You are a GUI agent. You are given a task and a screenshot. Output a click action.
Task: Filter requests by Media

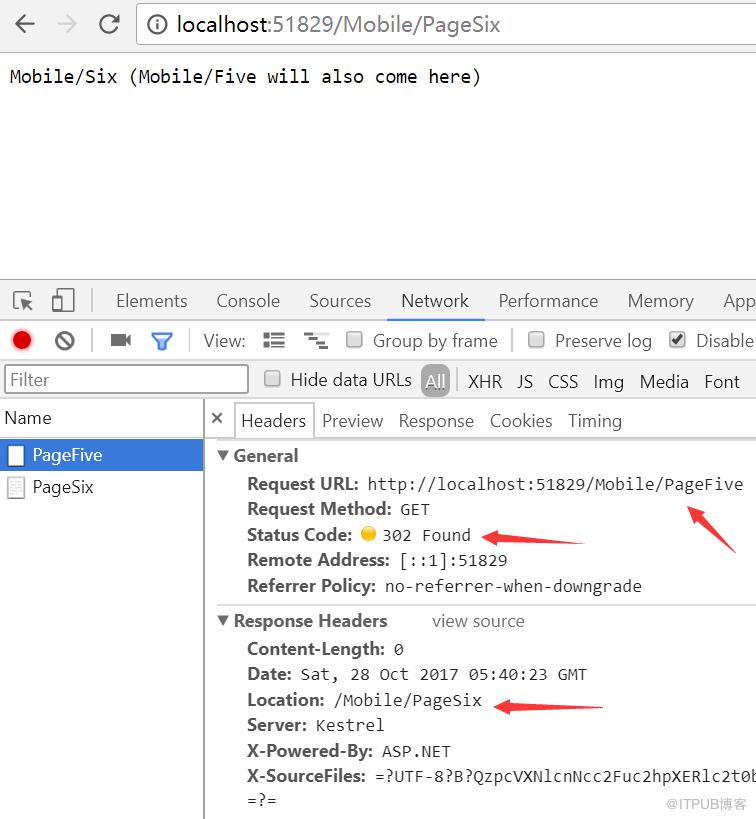664,381
